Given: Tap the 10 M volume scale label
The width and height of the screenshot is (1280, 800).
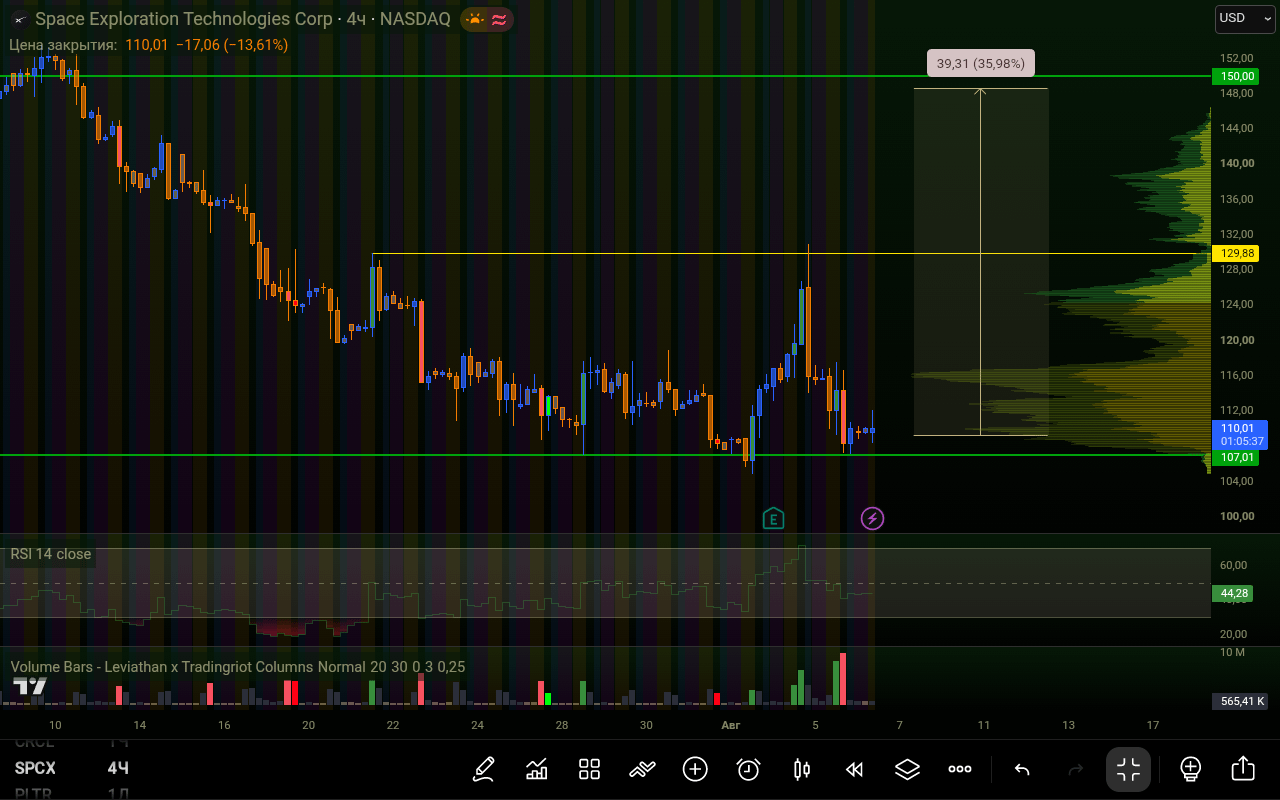Looking at the screenshot, I should point(1232,652).
